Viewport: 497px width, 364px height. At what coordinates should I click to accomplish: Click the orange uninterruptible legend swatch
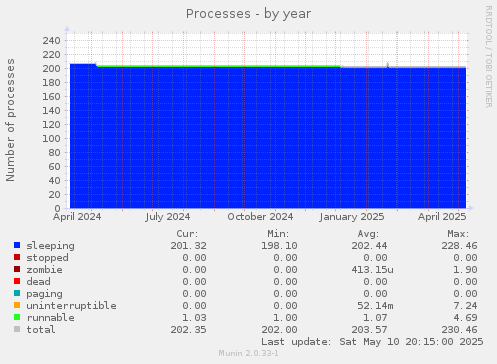coord(17,305)
